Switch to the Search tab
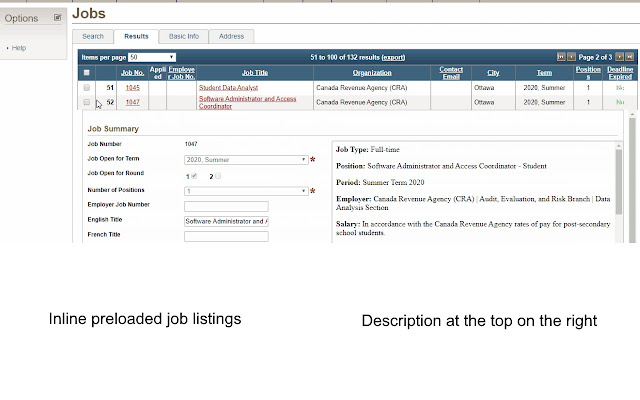 93,36
